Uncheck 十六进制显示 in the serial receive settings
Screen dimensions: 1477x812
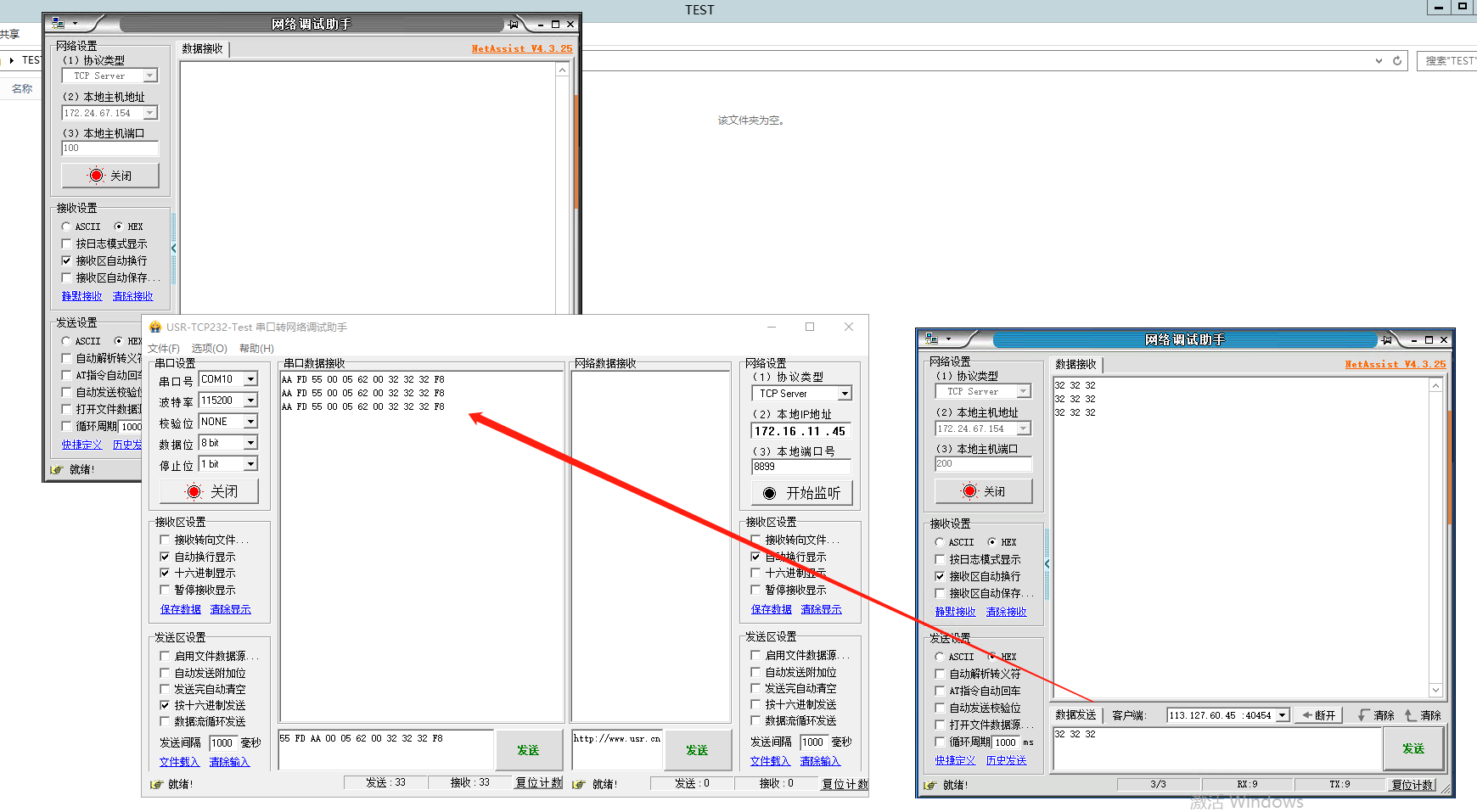(165, 574)
